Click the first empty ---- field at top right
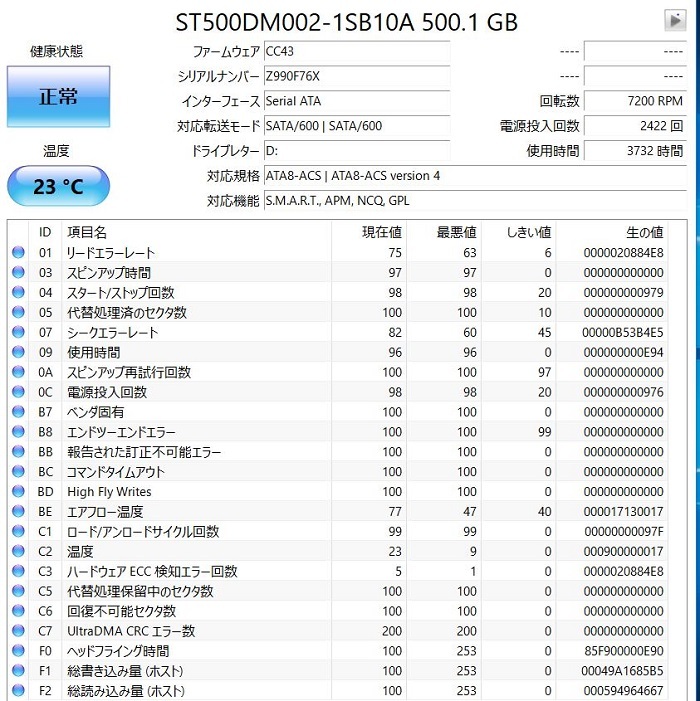This screenshot has width=700, height=701. point(635,51)
